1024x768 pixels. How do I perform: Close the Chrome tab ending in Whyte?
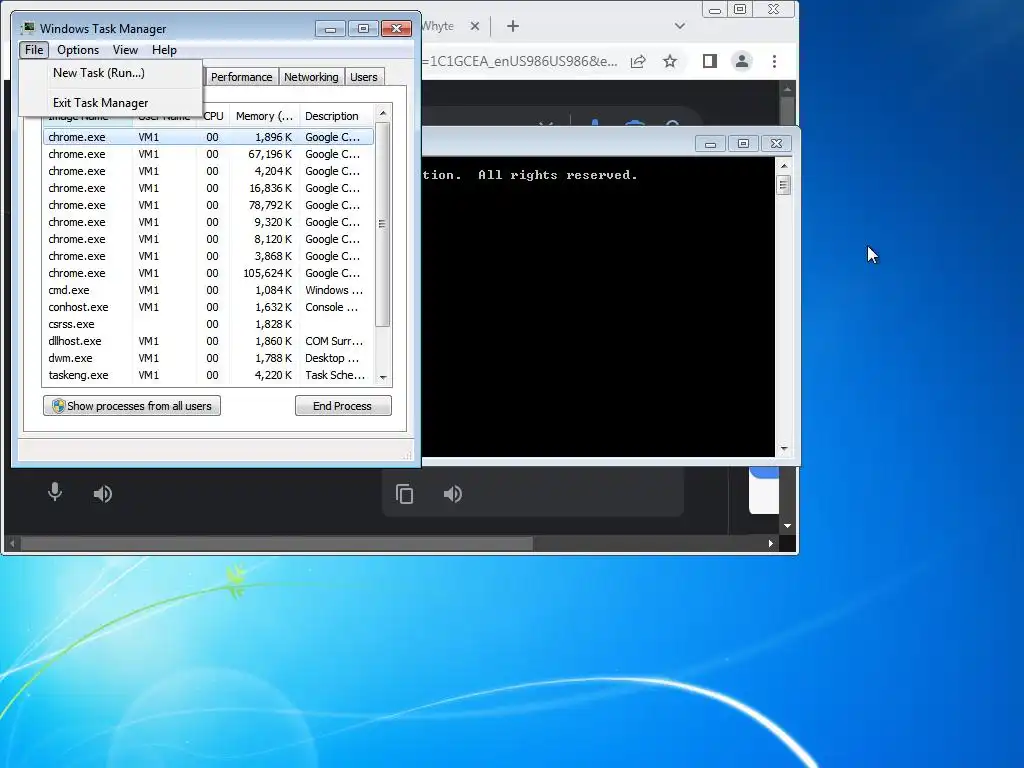[x=475, y=26]
